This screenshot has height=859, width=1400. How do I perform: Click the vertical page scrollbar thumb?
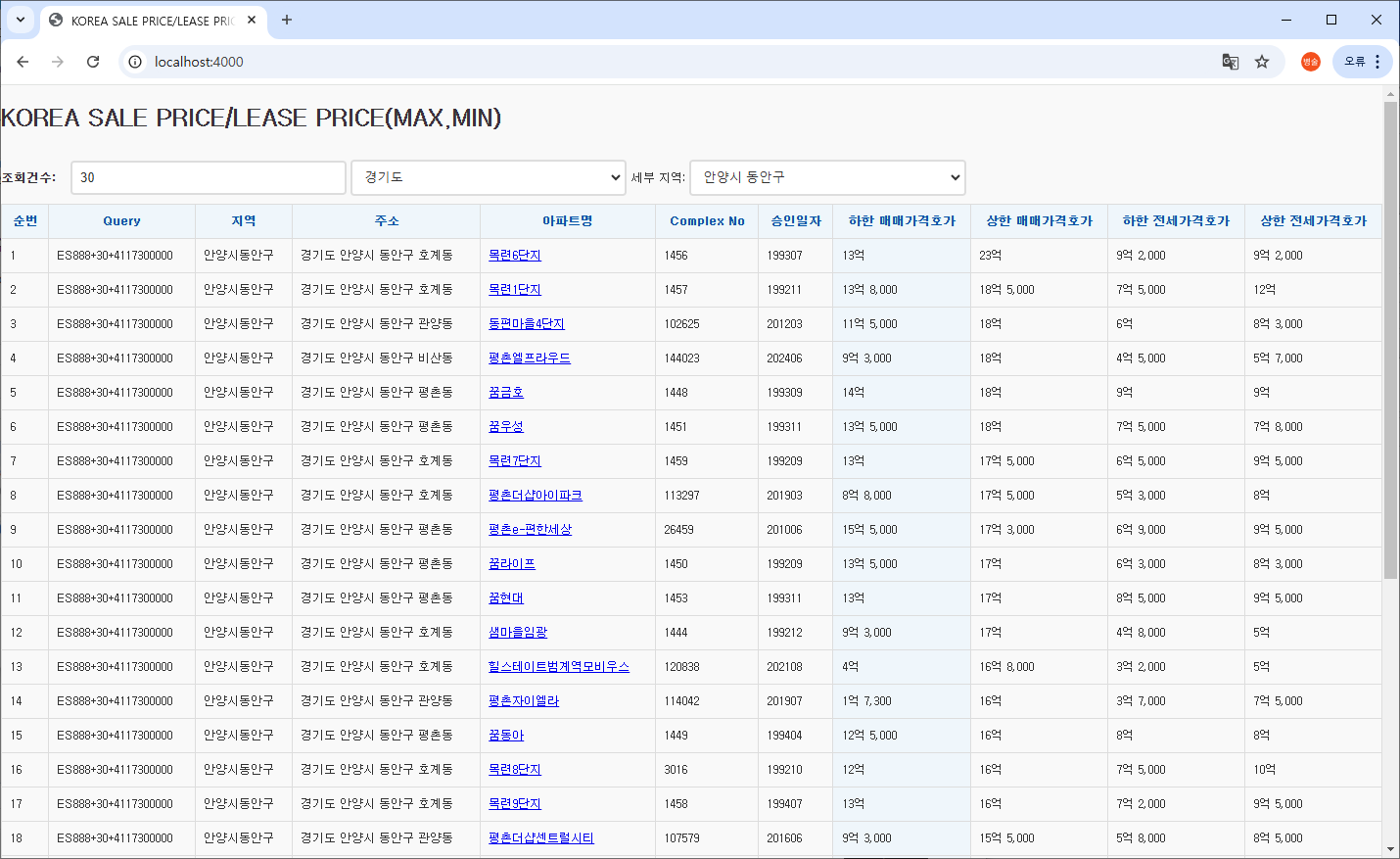tap(1390, 340)
